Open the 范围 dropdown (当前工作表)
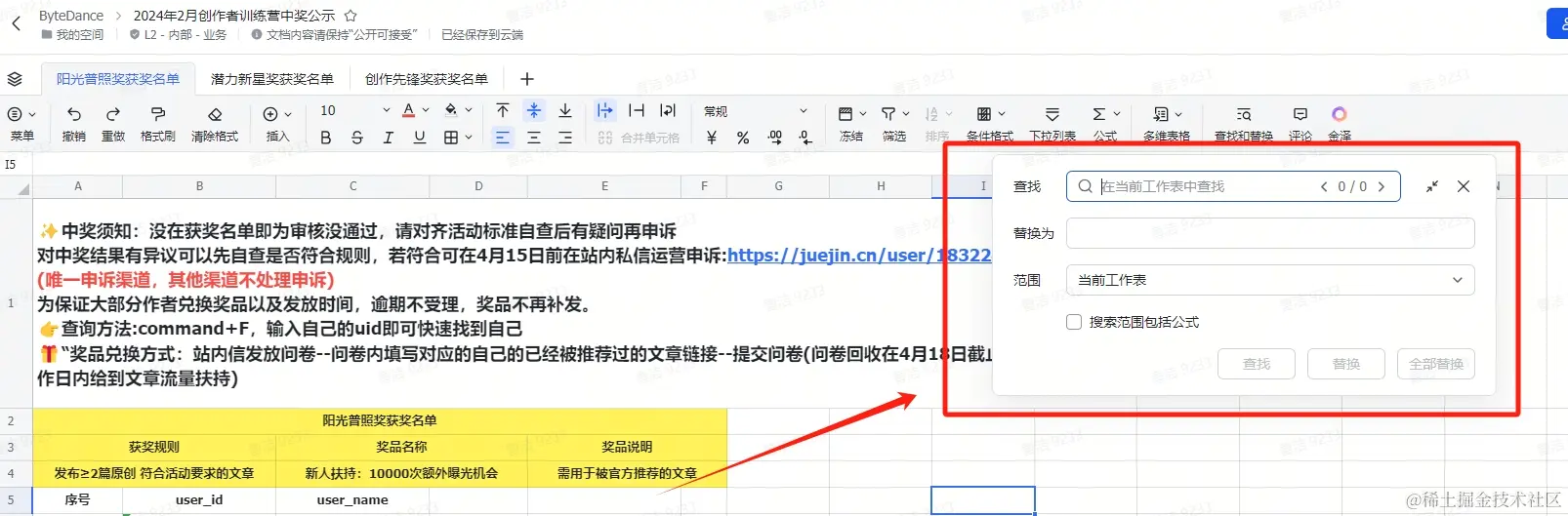The height and width of the screenshot is (516, 1568). point(1270,280)
